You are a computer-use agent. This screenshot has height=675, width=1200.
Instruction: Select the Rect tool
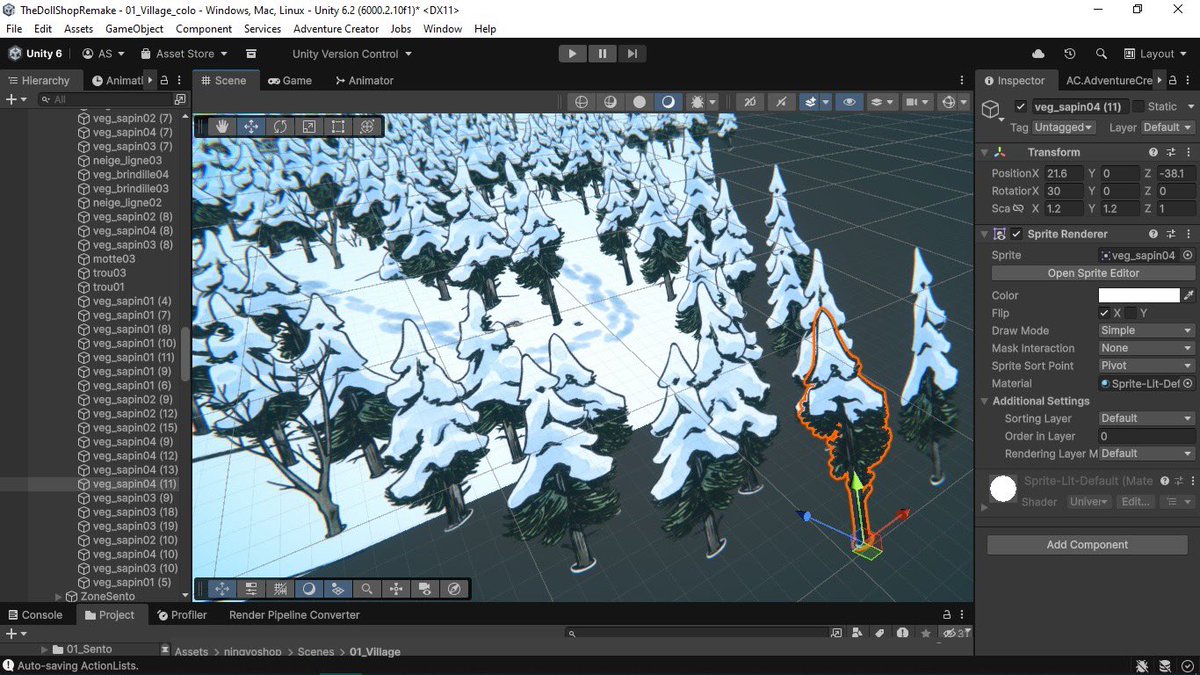(x=338, y=126)
